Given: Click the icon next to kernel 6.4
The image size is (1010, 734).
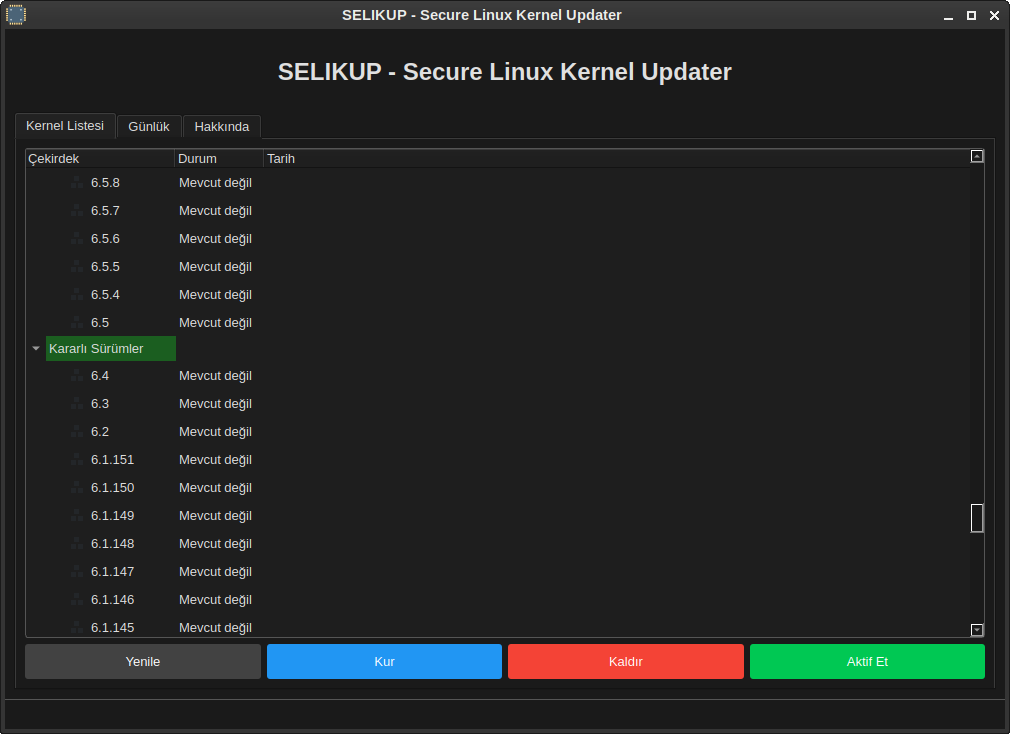Looking at the screenshot, I should pos(77,376).
